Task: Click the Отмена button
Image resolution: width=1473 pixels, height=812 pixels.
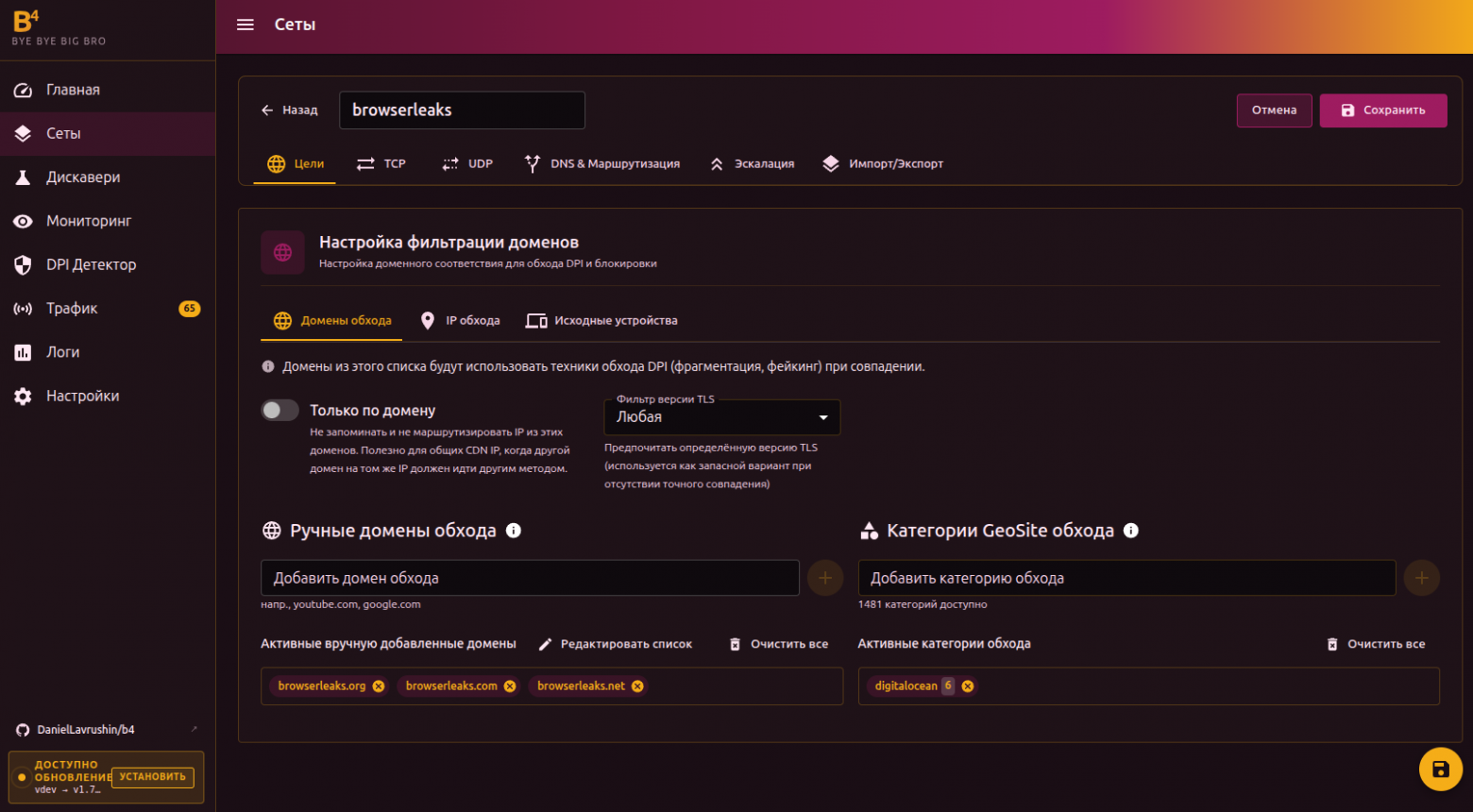Action: coord(1274,110)
